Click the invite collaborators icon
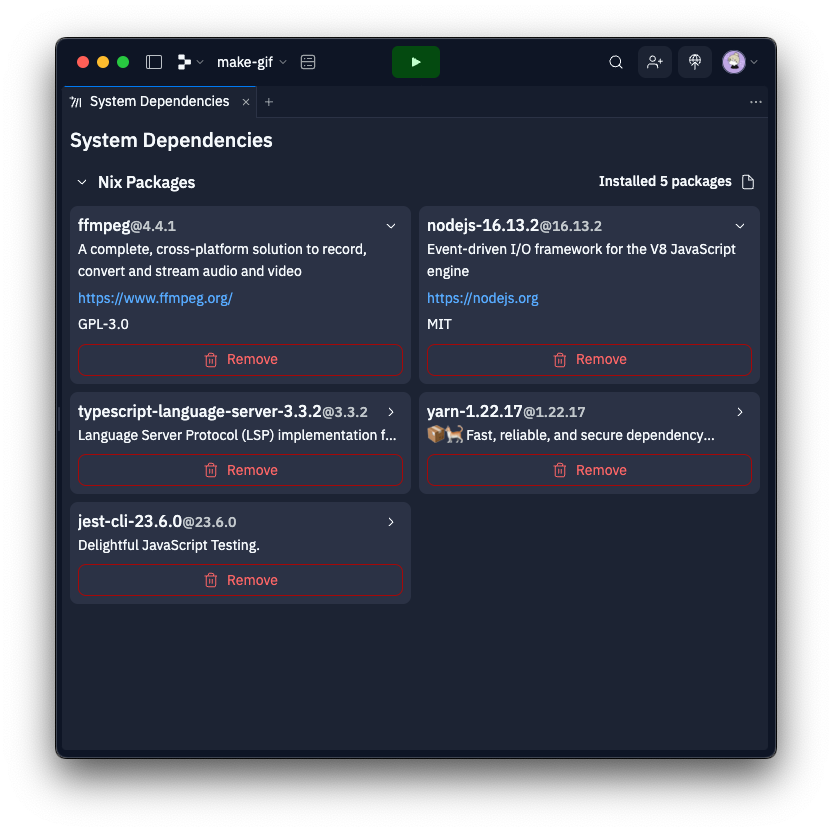832x832 pixels. (x=654, y=61)
